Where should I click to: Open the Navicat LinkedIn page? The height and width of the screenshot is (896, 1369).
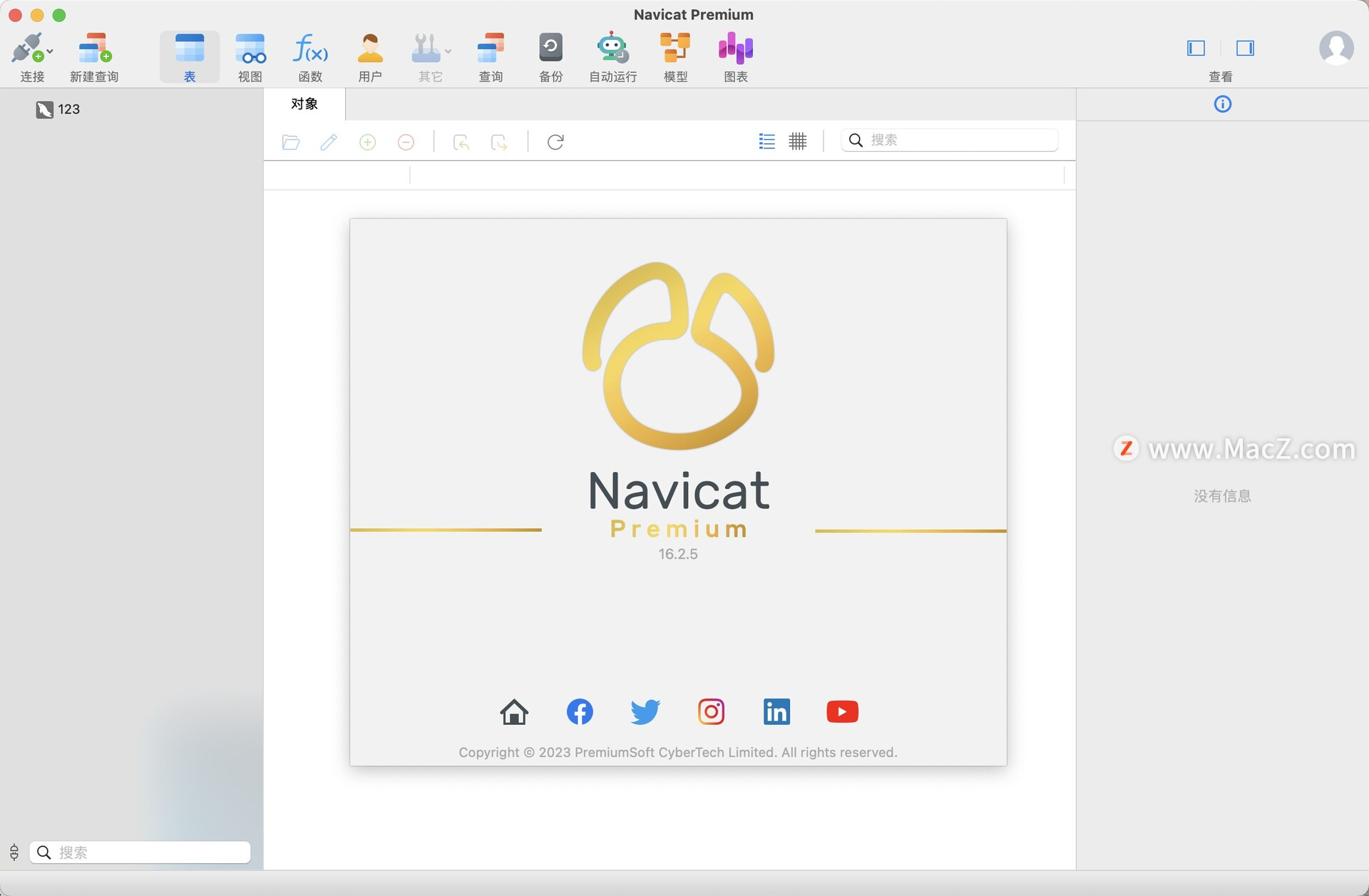(776, 711)
